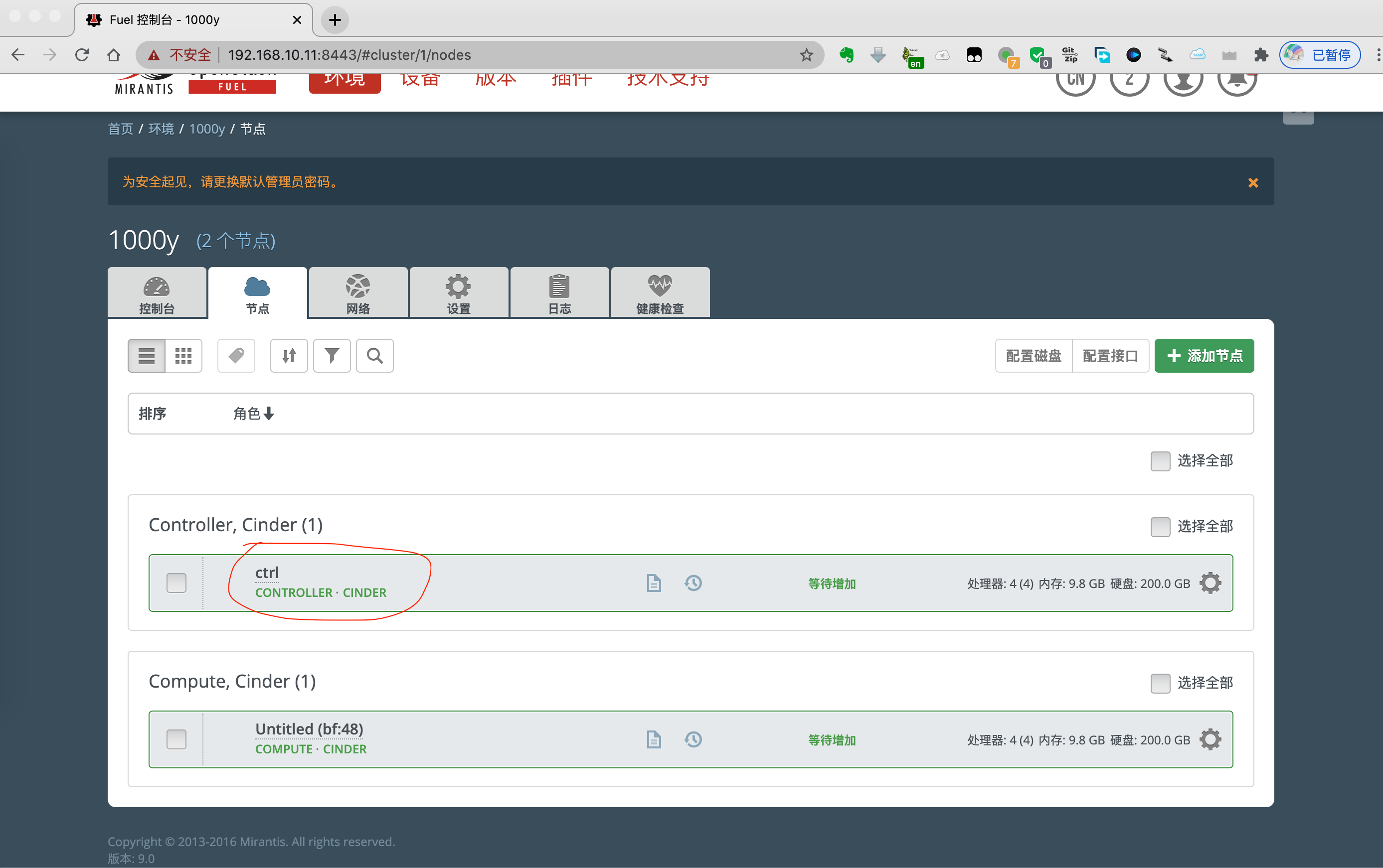Open the browser extensions puzzle icon

coord(1261,55)
